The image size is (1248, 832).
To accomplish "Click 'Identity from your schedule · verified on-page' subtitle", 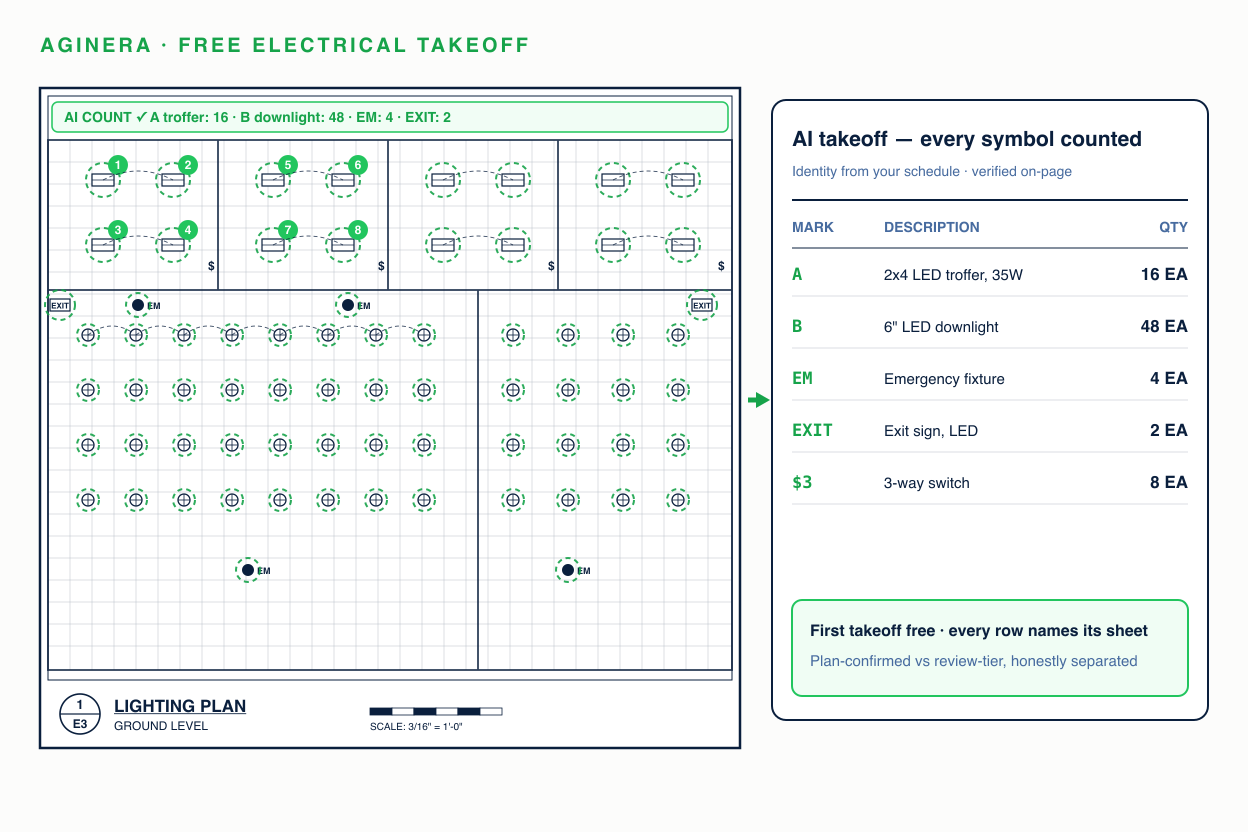I will pos(932,171).
